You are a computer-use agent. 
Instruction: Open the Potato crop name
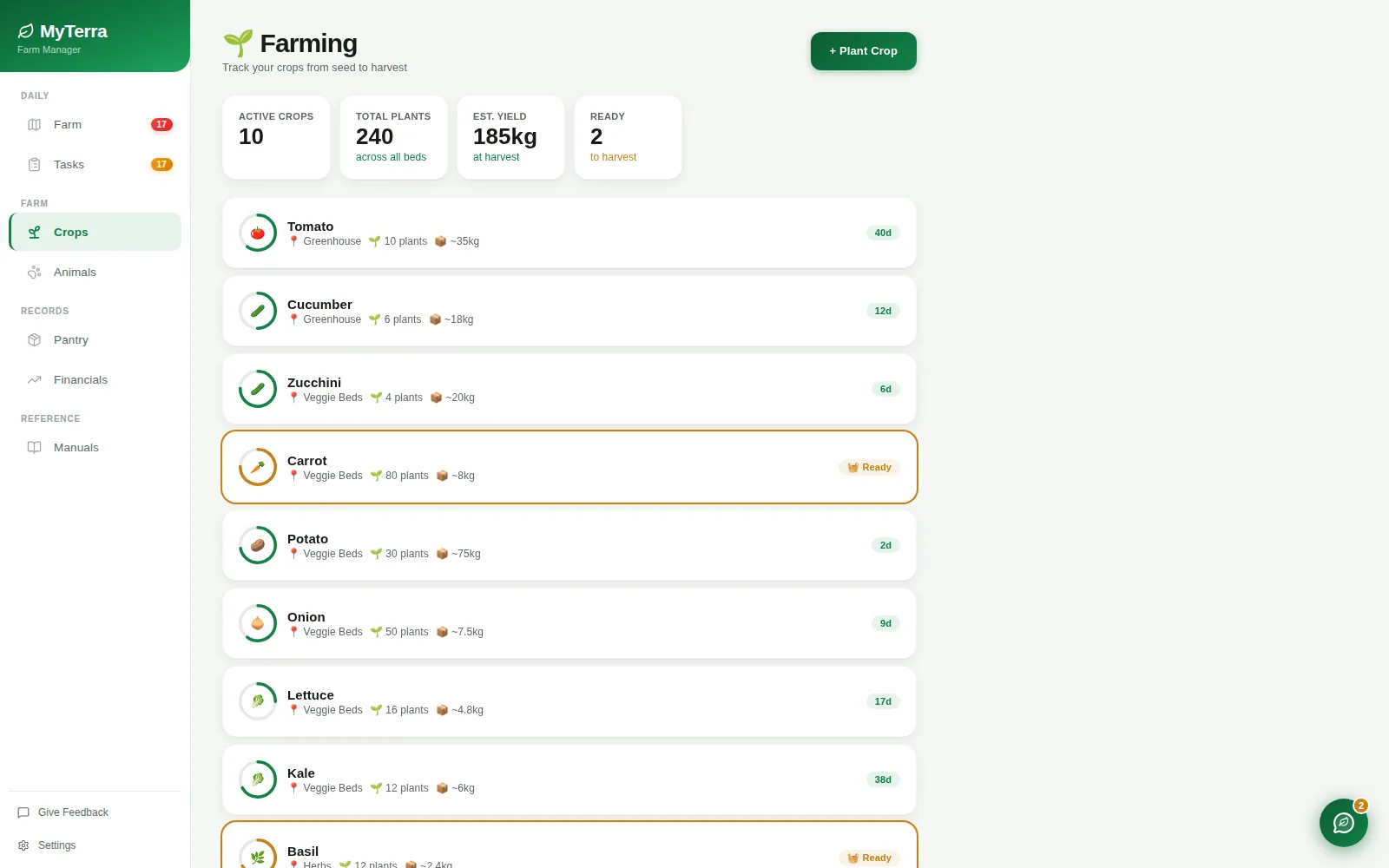click(307, 539)
